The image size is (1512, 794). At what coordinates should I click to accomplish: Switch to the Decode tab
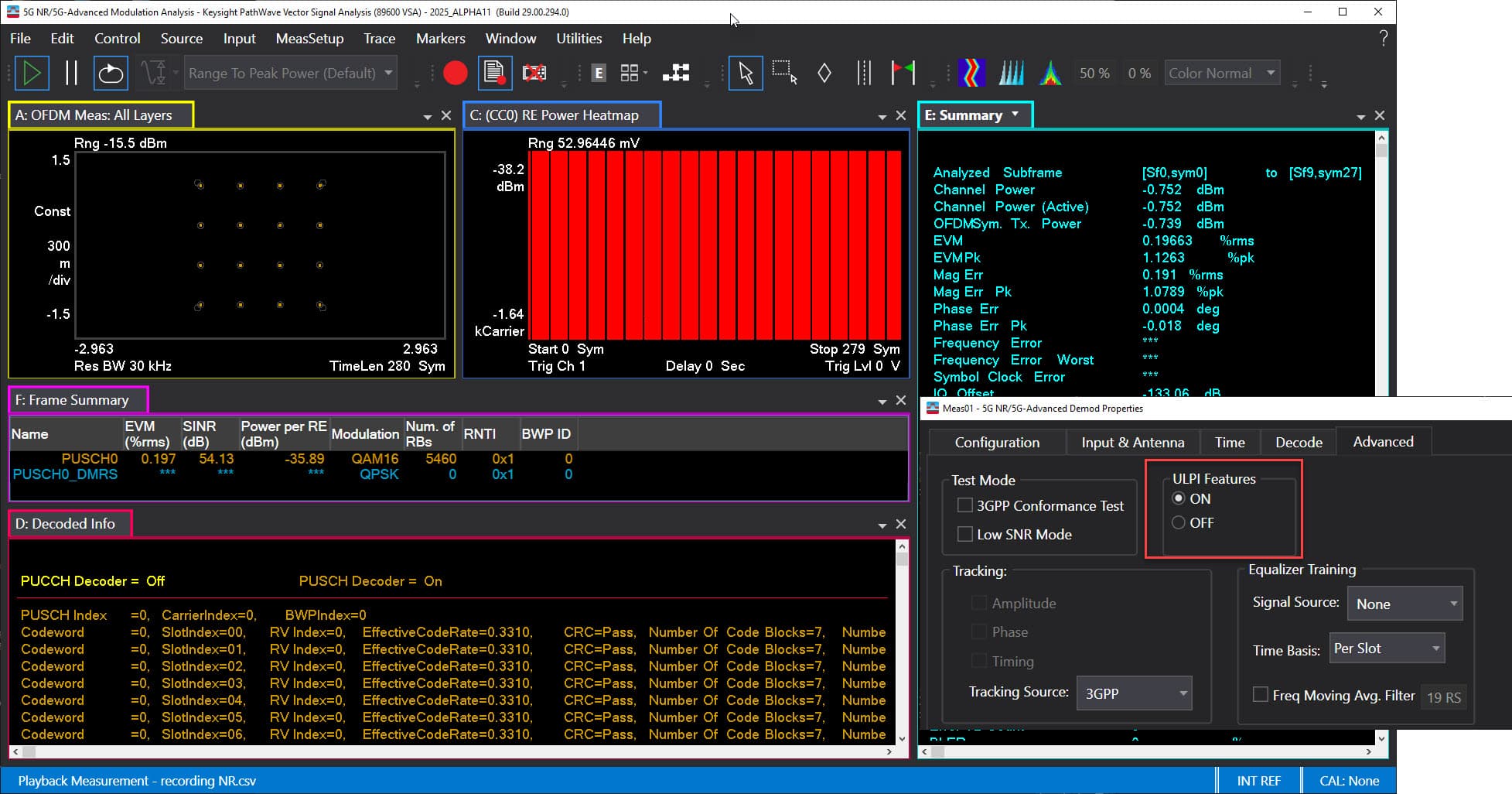1298,442
